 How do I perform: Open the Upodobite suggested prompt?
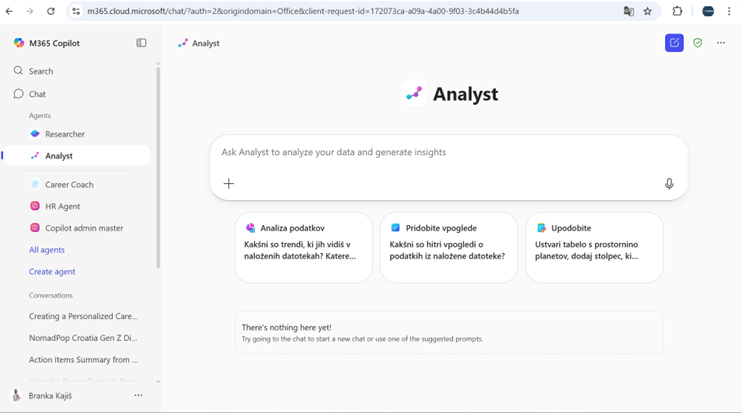point(594,247)
